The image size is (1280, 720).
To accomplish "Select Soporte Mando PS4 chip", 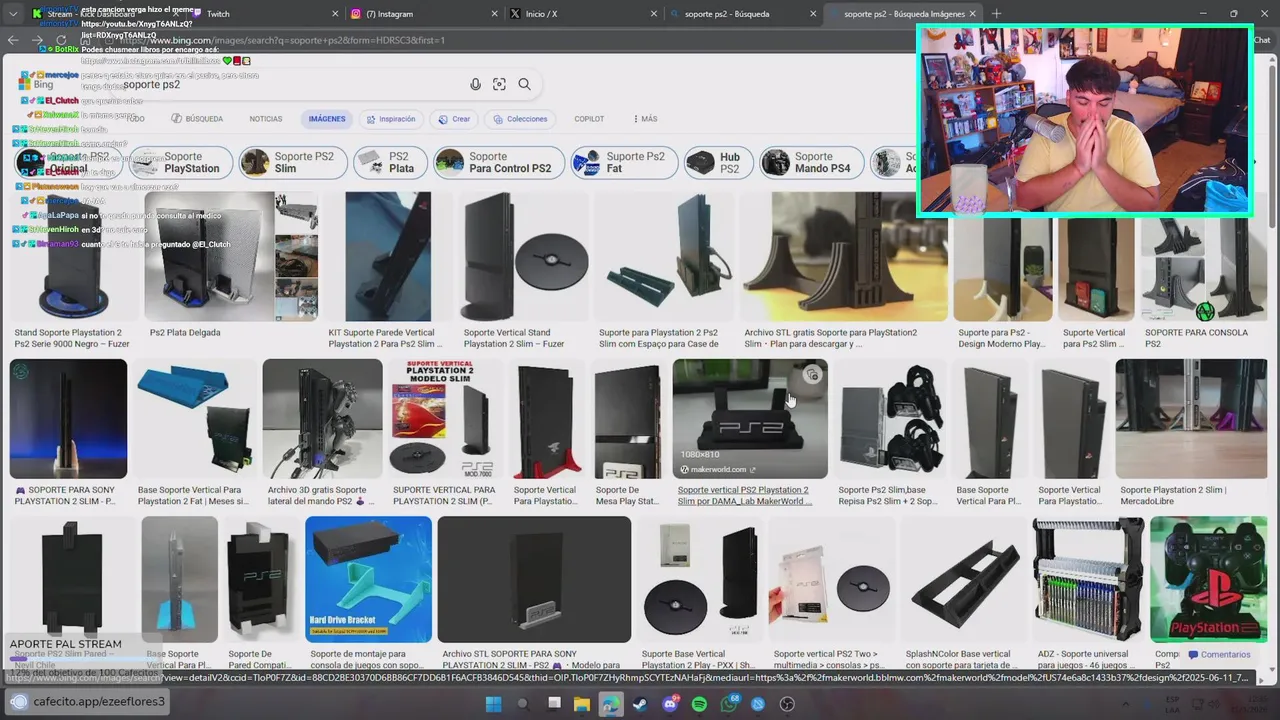I will [811, 162].
